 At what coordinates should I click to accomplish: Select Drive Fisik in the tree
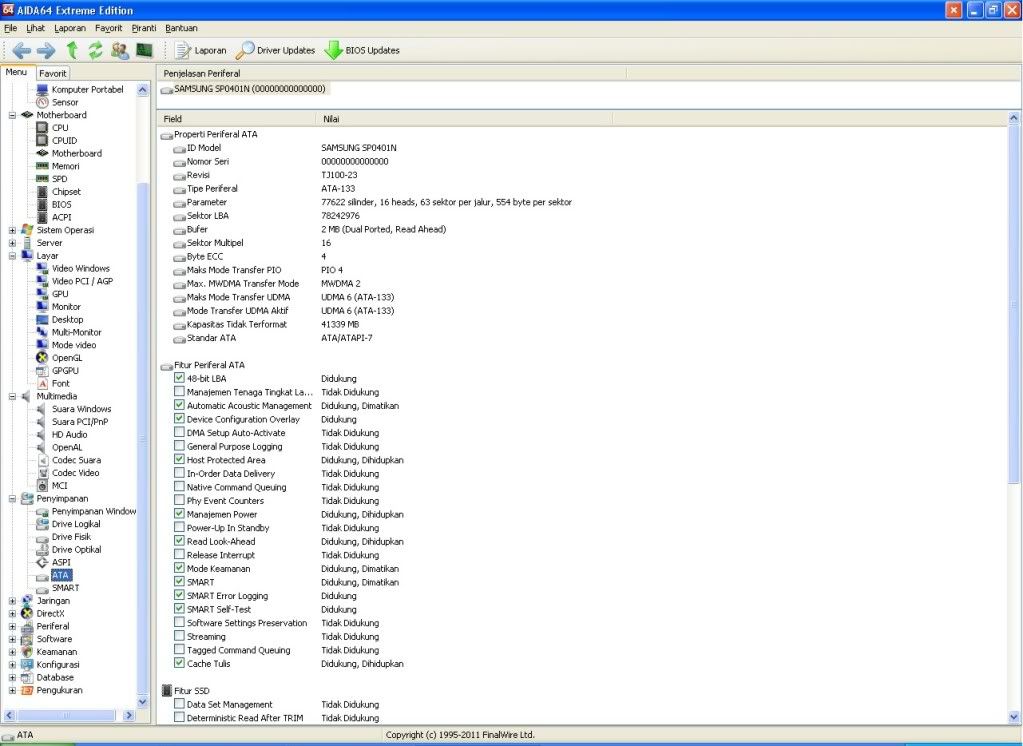coord(71,536)
